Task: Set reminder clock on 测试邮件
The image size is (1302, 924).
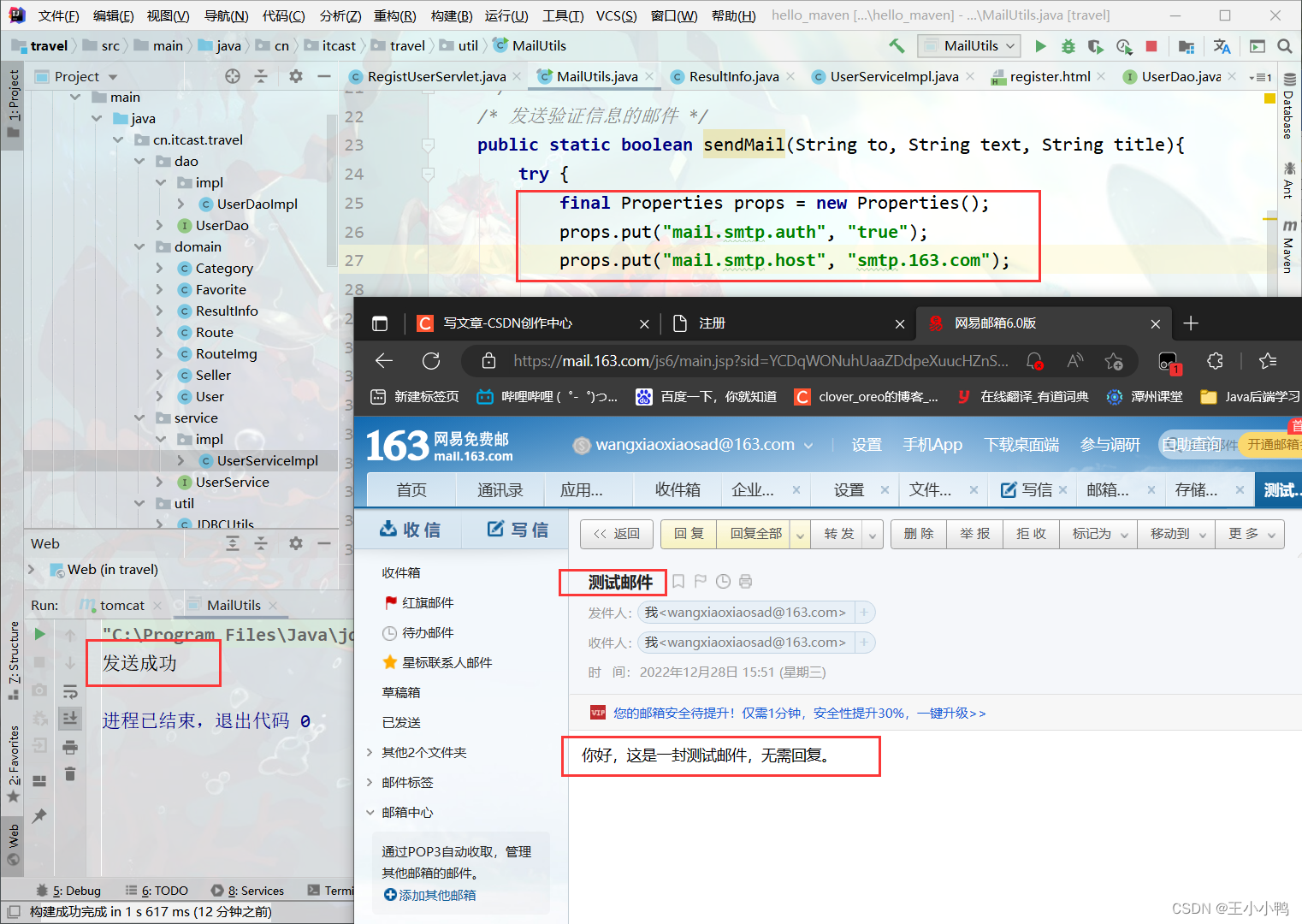Action: point(723,582)
